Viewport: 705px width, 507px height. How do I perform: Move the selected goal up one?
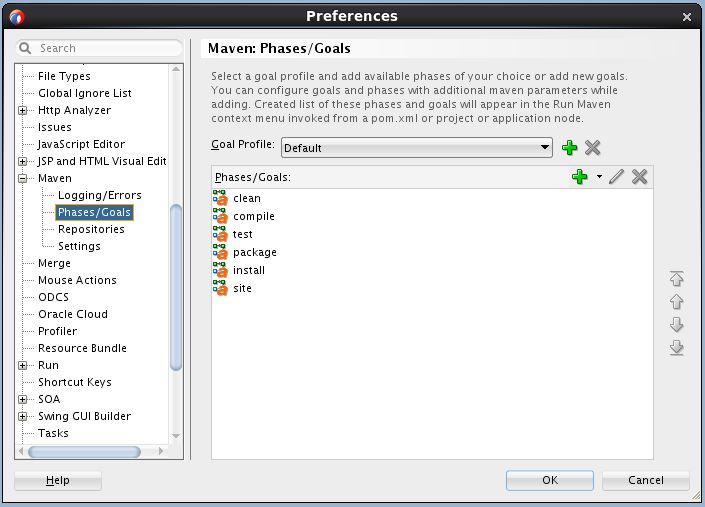[x=677, y=302]
